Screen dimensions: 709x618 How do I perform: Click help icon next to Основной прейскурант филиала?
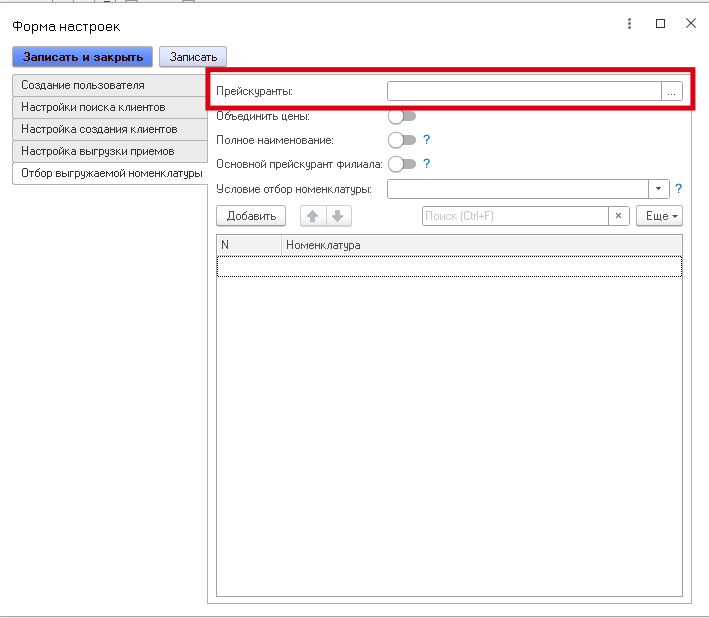426,164
